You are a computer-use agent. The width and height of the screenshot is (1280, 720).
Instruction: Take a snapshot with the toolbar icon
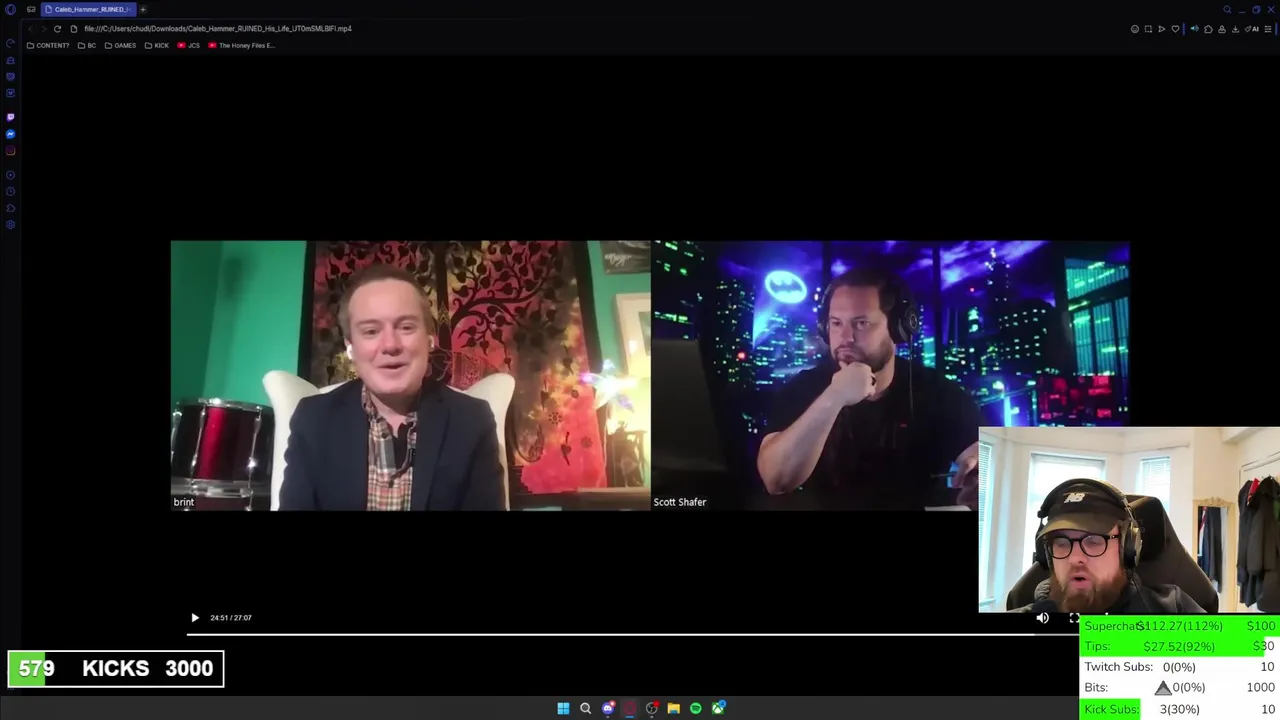1148,29
